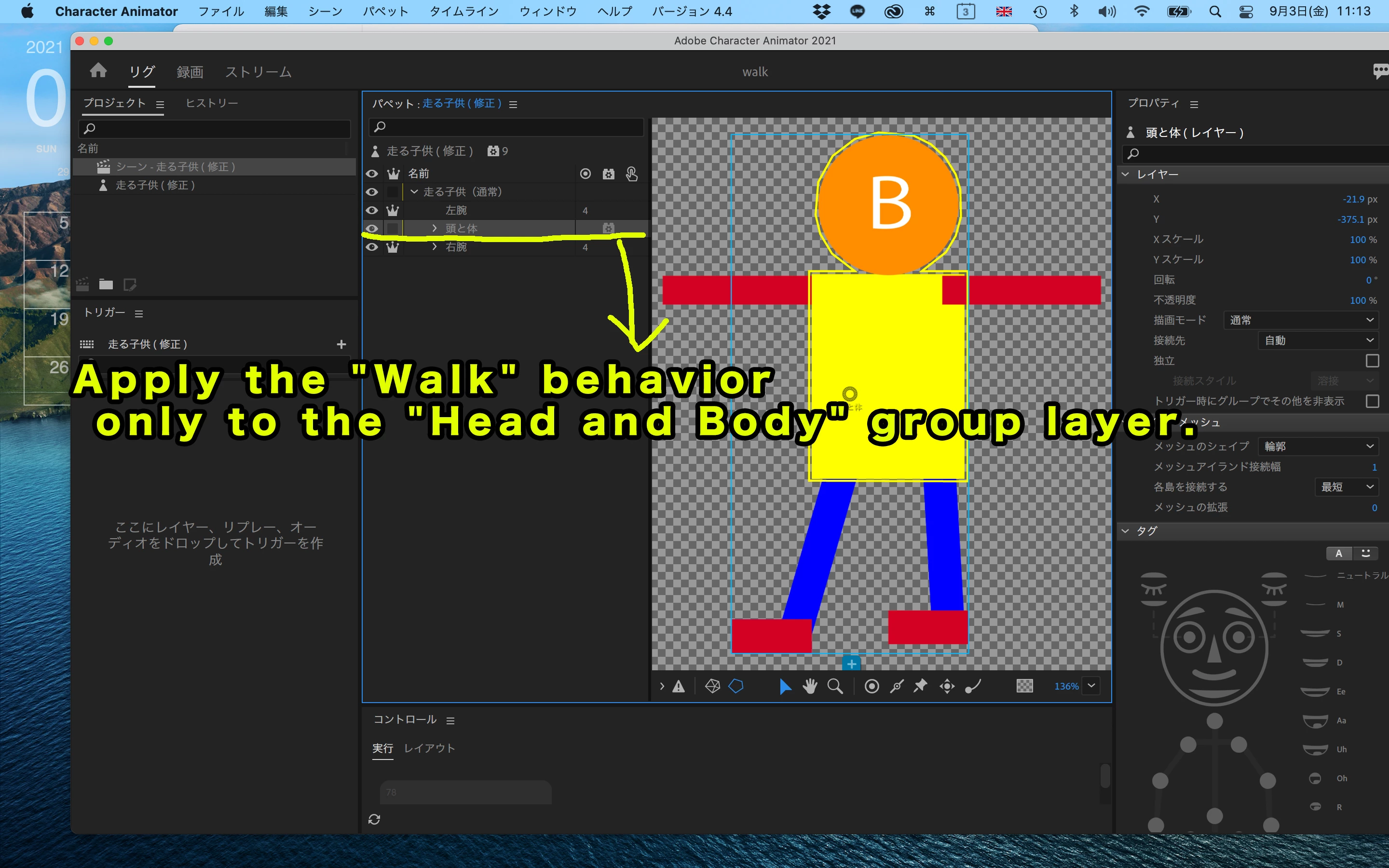
Task: Open the メッシュのシェイプ dropdown
Action: 1318,446
